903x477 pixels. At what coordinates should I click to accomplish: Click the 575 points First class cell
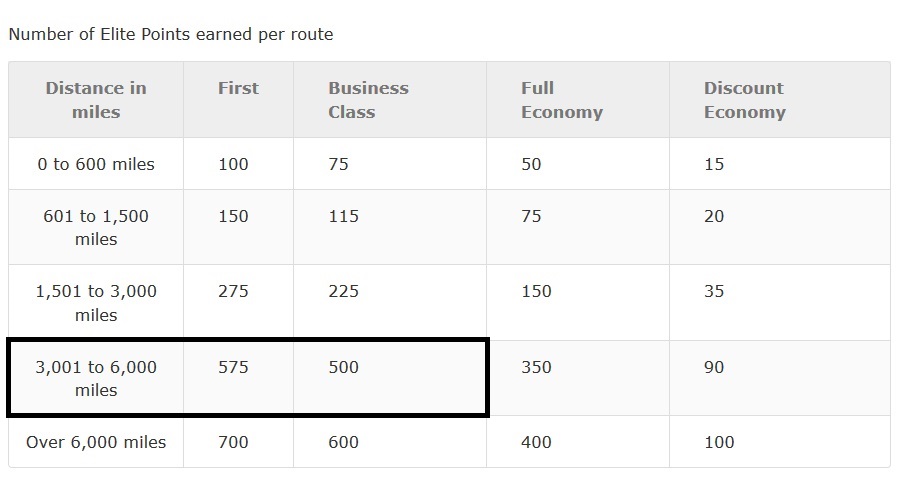point(233,367)
